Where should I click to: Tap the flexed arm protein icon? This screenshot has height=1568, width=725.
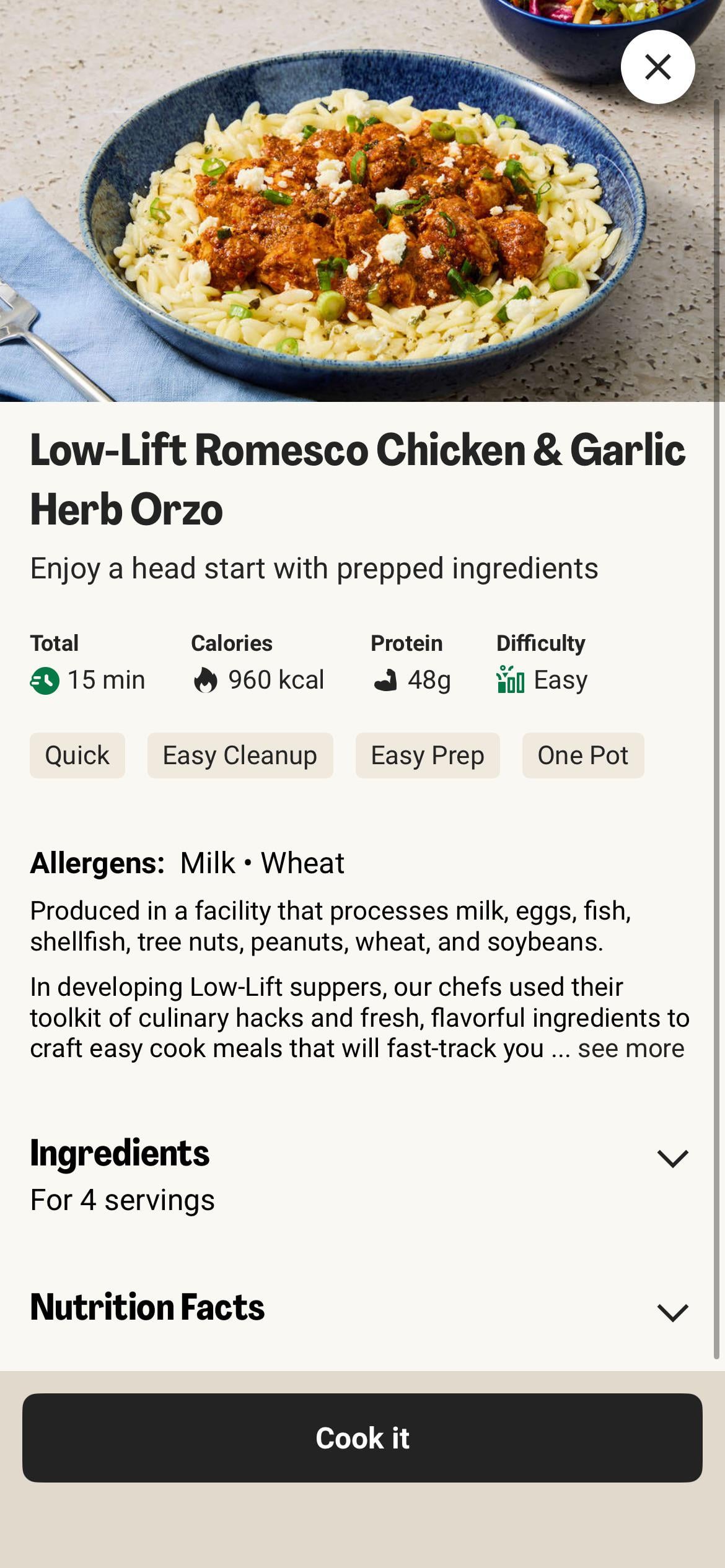pyautogui.click(x=385, y=681)
